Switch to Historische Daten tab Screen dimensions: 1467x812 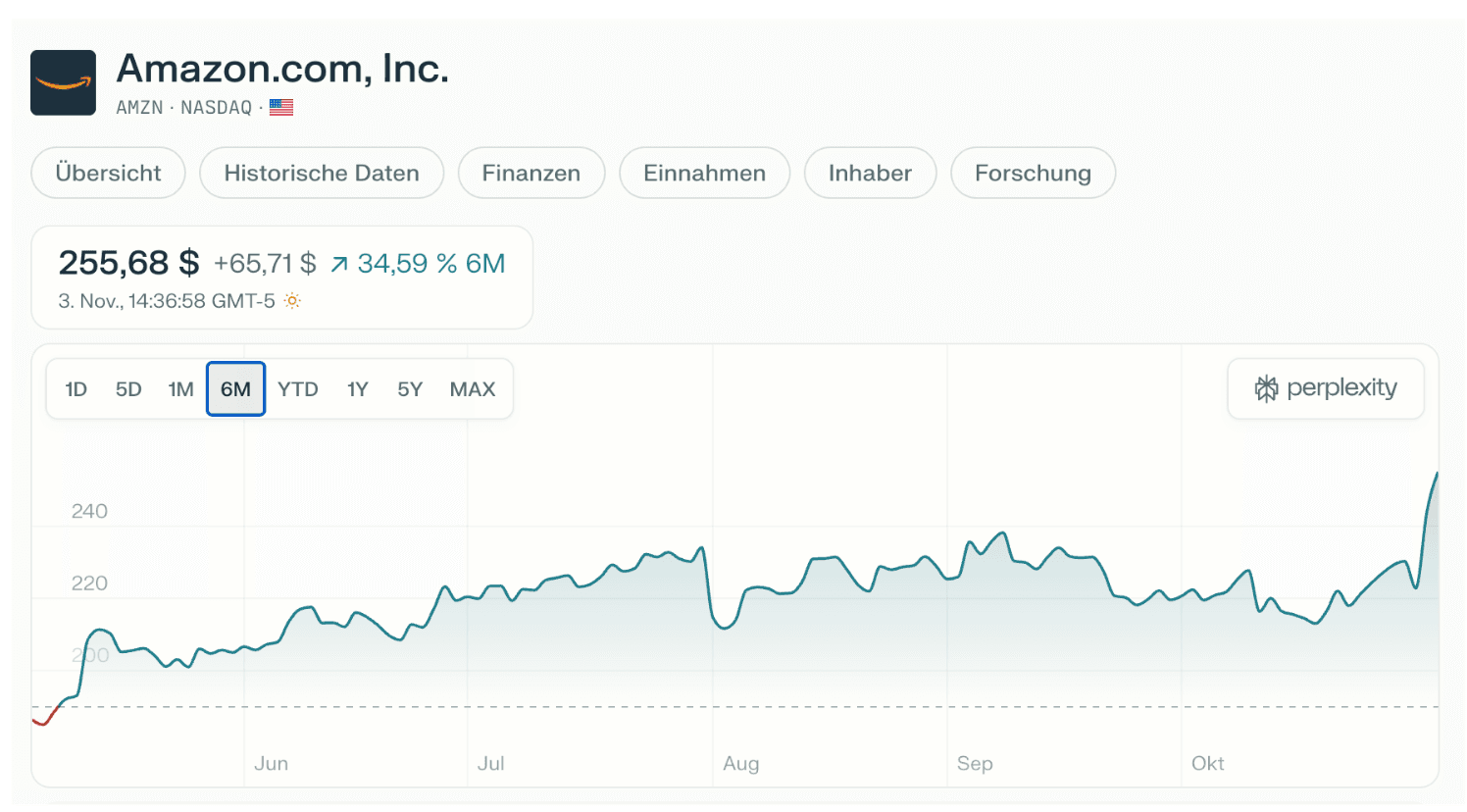click(322, 174)
